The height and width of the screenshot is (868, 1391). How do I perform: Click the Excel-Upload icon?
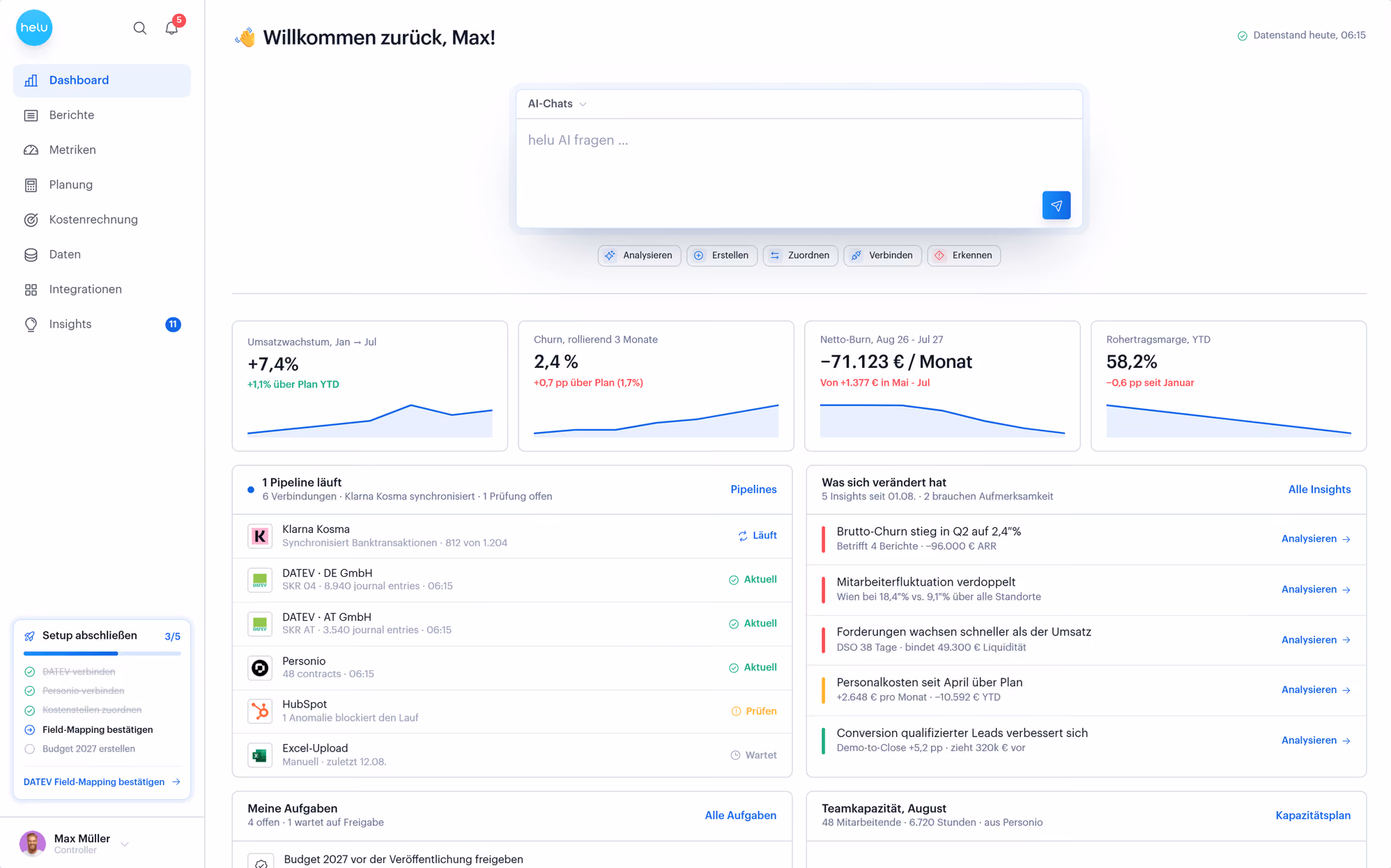tap(259, 755)
